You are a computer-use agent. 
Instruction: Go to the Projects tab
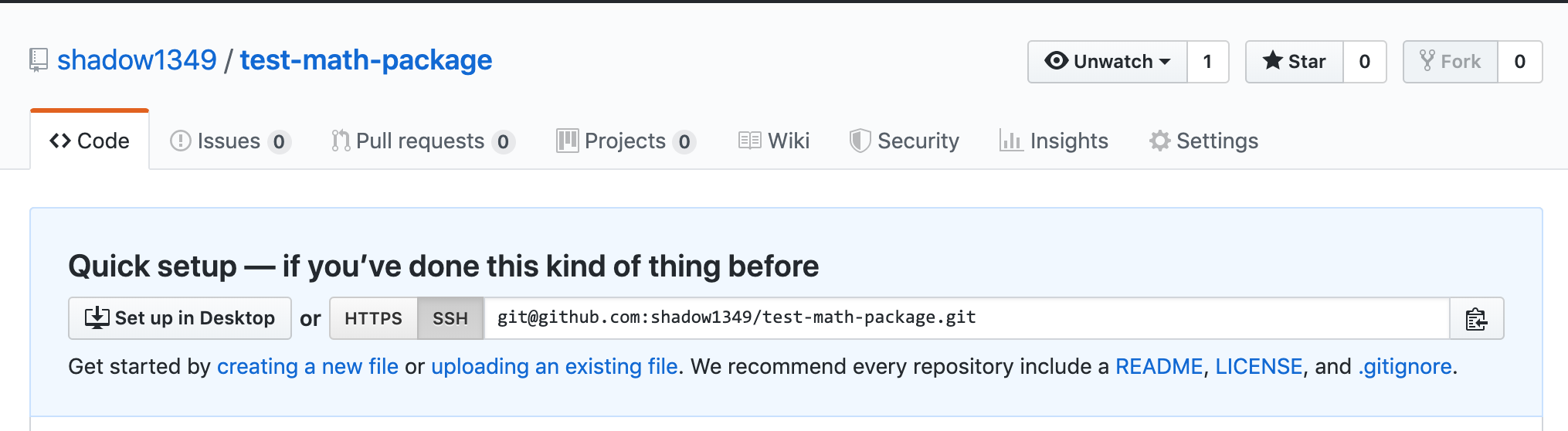(x=626, y=141)
